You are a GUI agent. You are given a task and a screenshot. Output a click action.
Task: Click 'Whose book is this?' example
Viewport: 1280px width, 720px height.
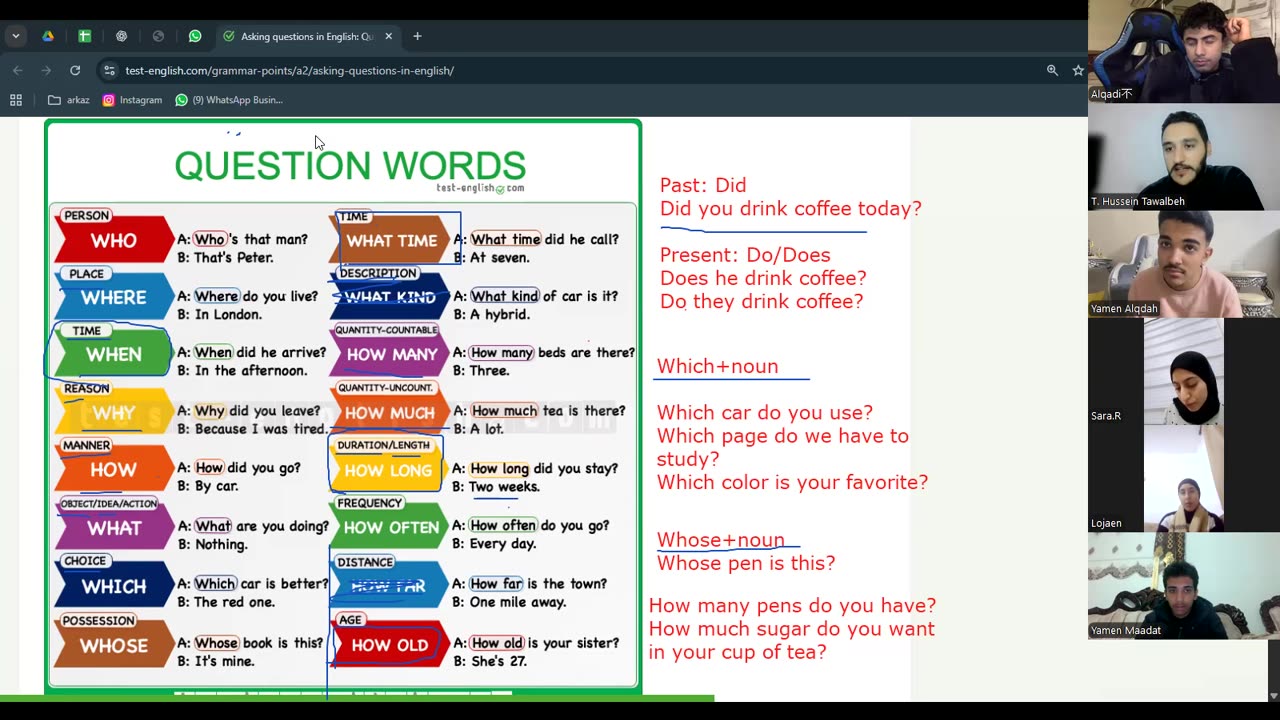pyautogui.click(x=259, y=643)
